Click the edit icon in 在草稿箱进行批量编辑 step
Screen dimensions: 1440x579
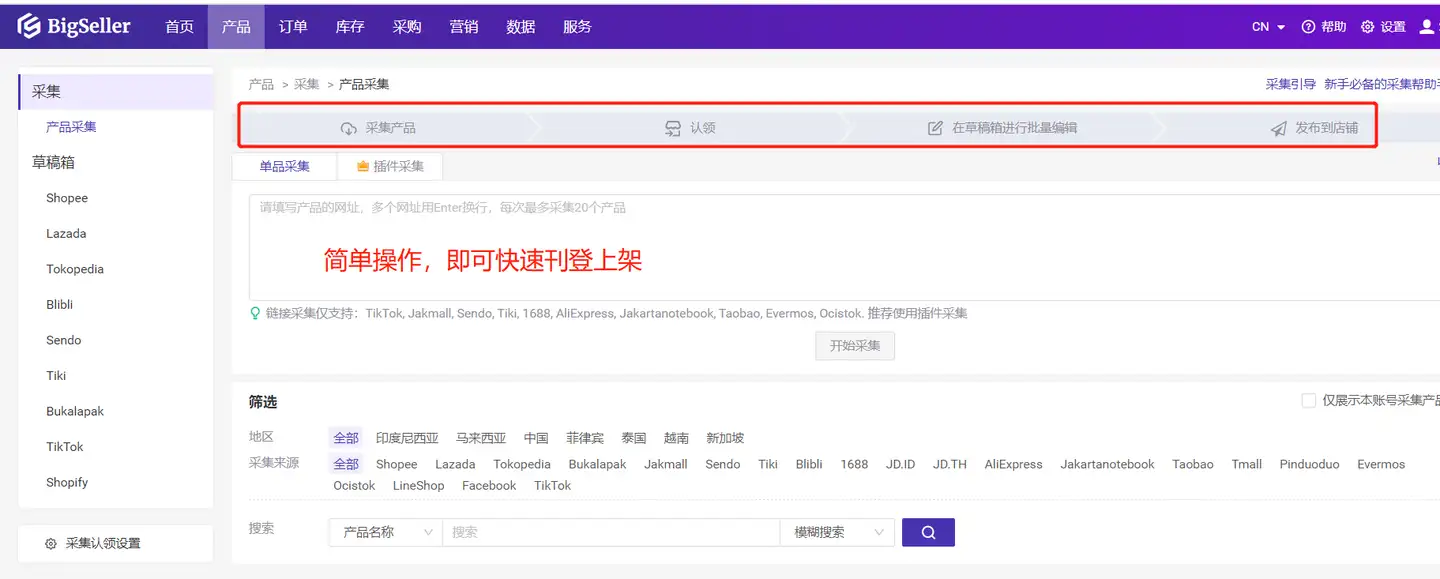tap(936, 128)
